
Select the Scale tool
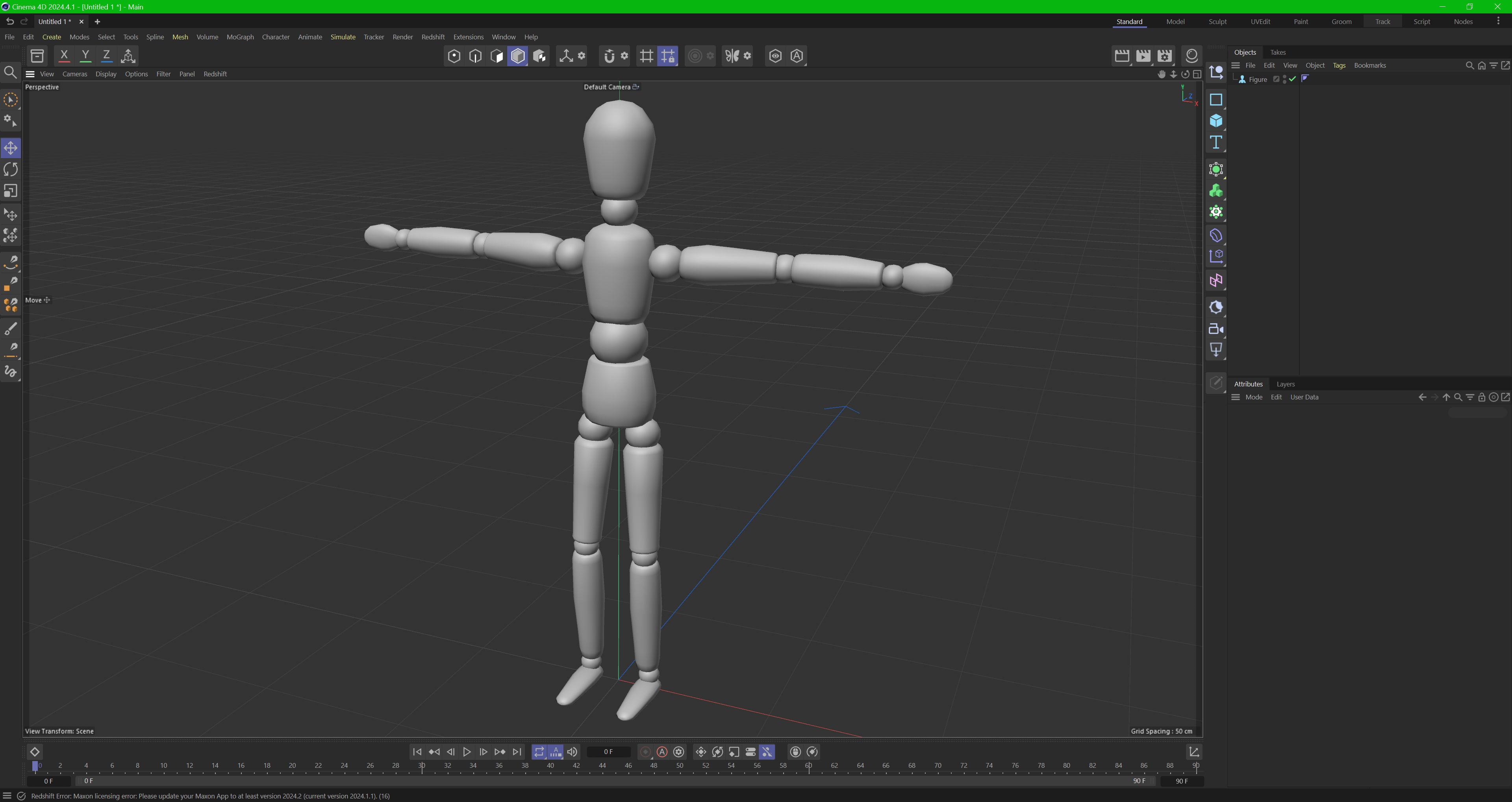pos(11,191)
